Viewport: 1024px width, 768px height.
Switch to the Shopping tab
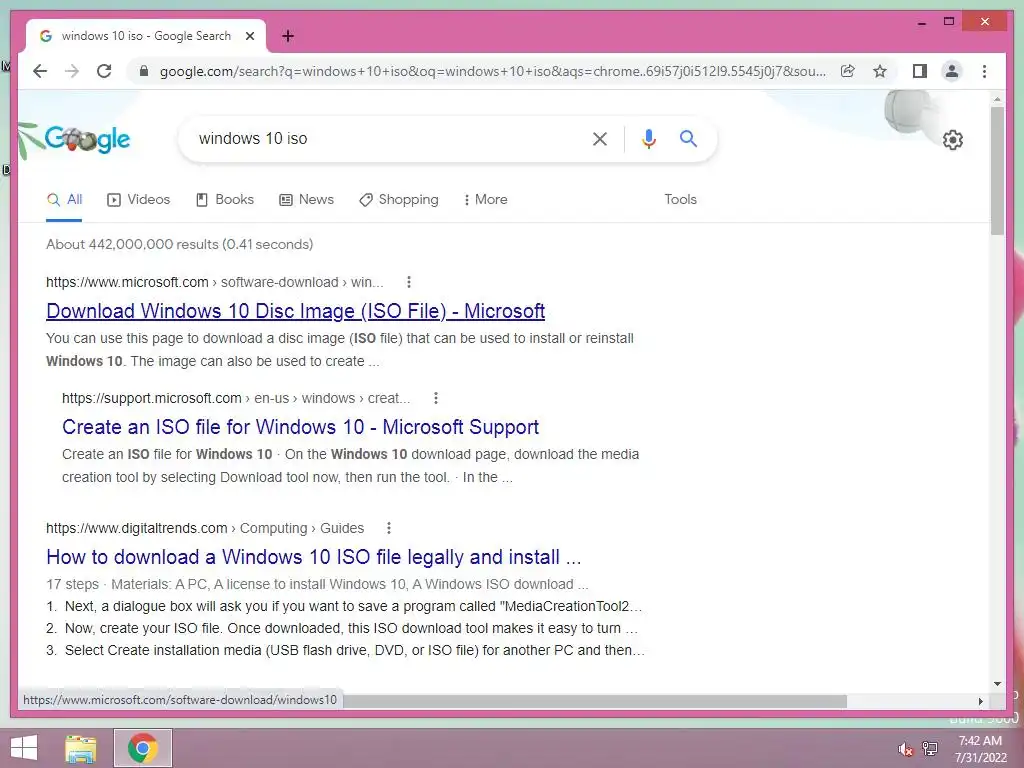click(399, 200)
